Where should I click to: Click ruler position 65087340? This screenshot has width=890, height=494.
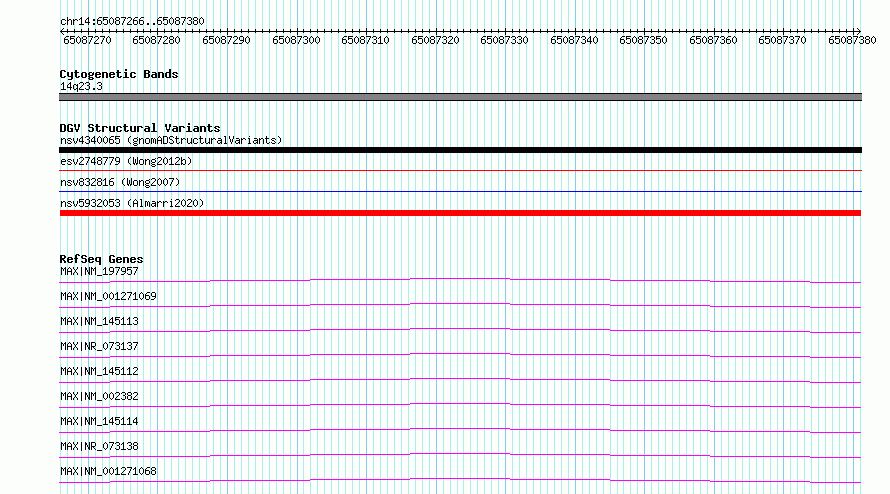(574, 40)
